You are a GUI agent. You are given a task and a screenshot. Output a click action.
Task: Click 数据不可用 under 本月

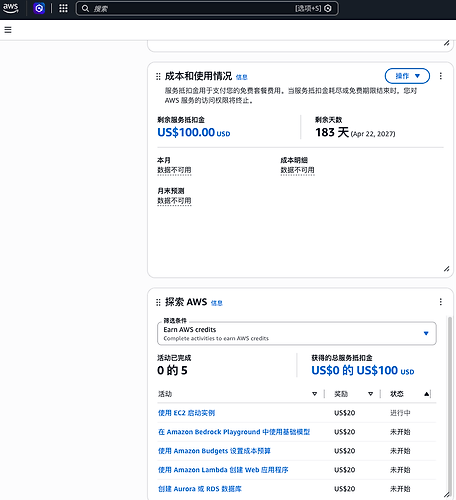tap(174, 170)
